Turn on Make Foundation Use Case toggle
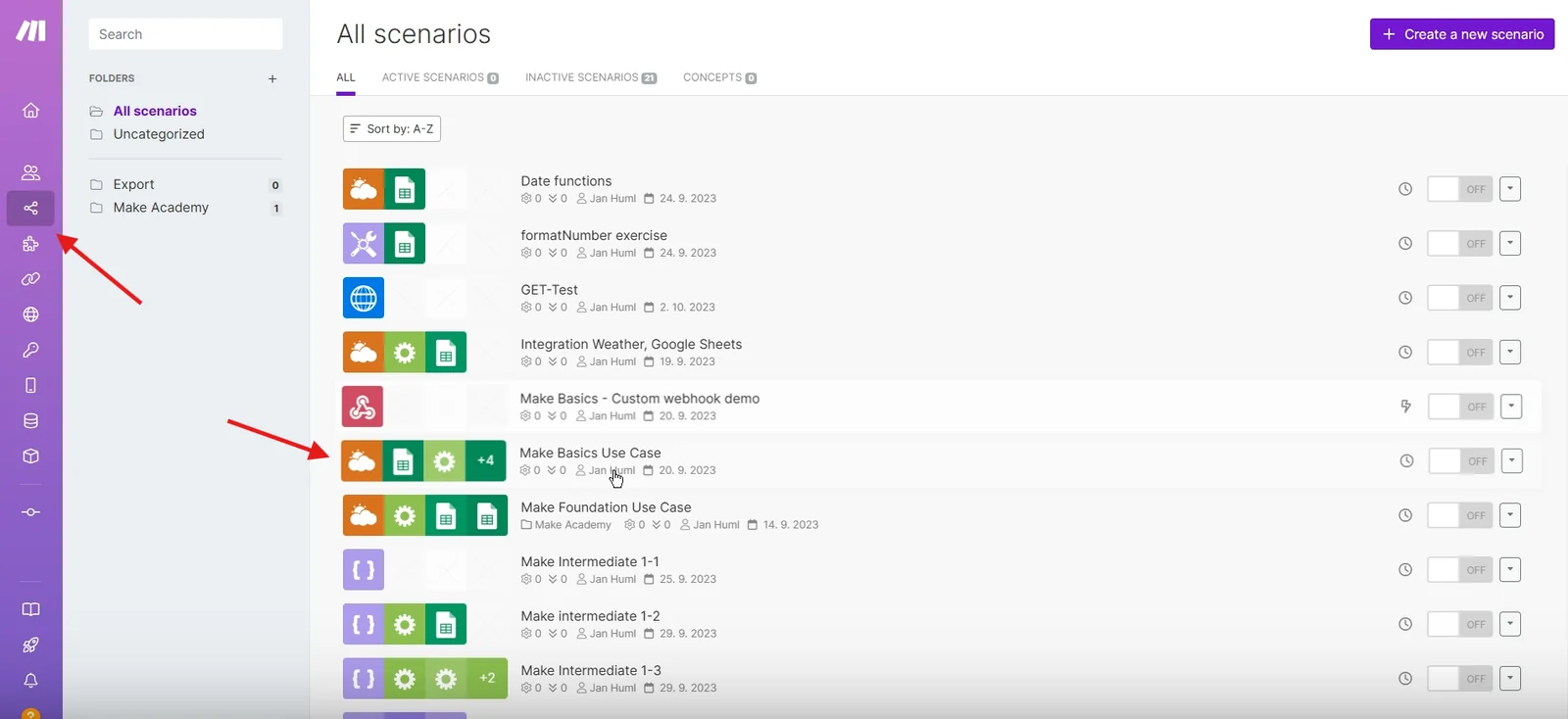Image resolution: width=1568 pixels, height=719 pixels. 1459,515
